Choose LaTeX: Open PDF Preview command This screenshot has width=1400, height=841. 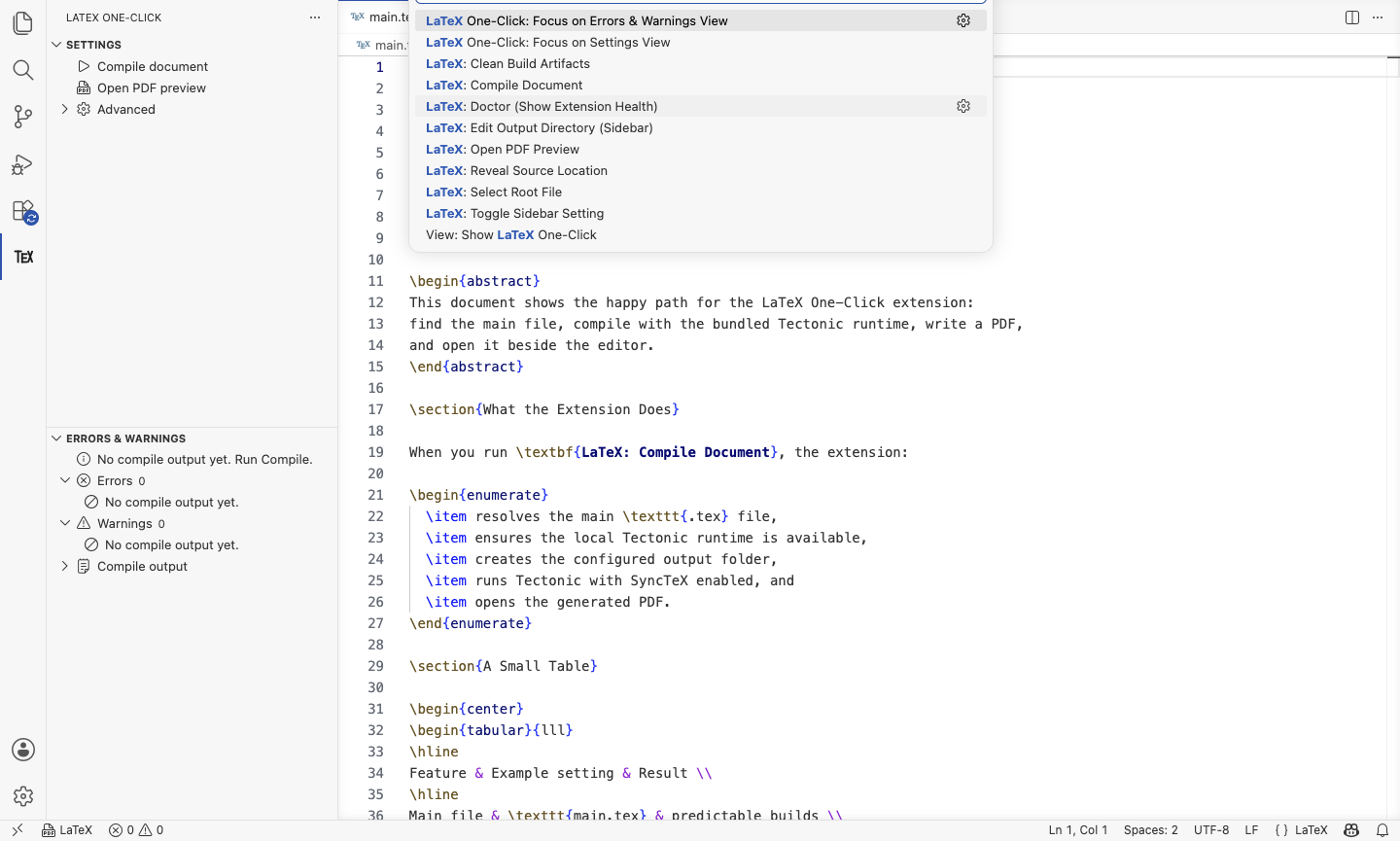701,149
